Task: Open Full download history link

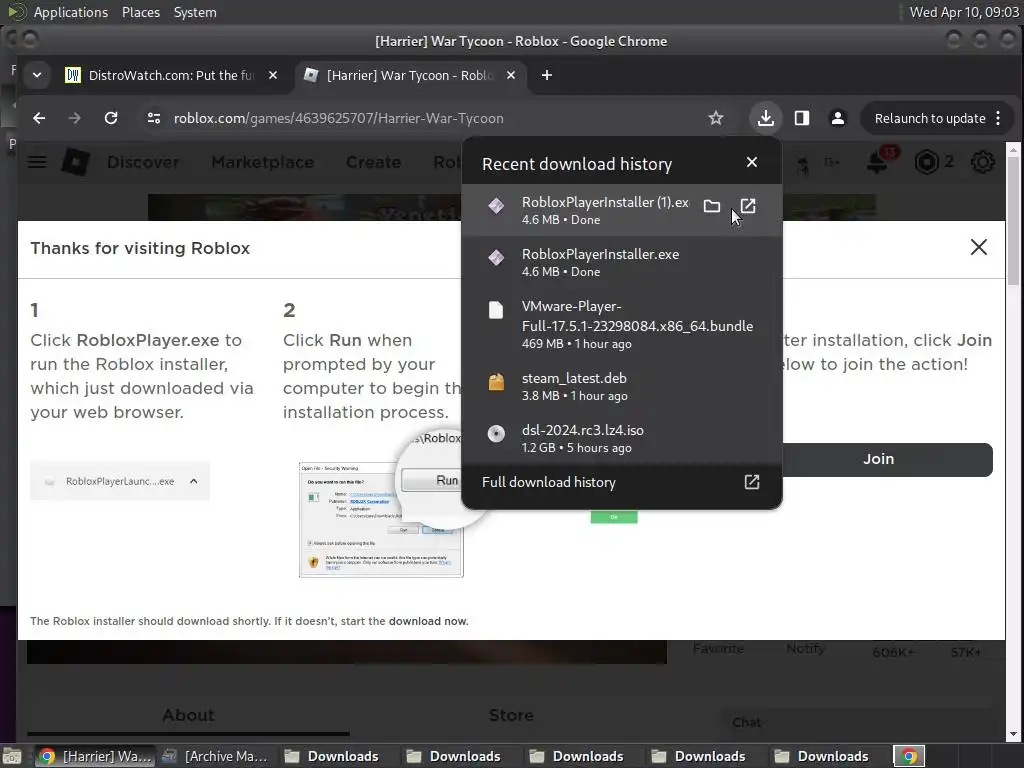Action: pos(622,482)
